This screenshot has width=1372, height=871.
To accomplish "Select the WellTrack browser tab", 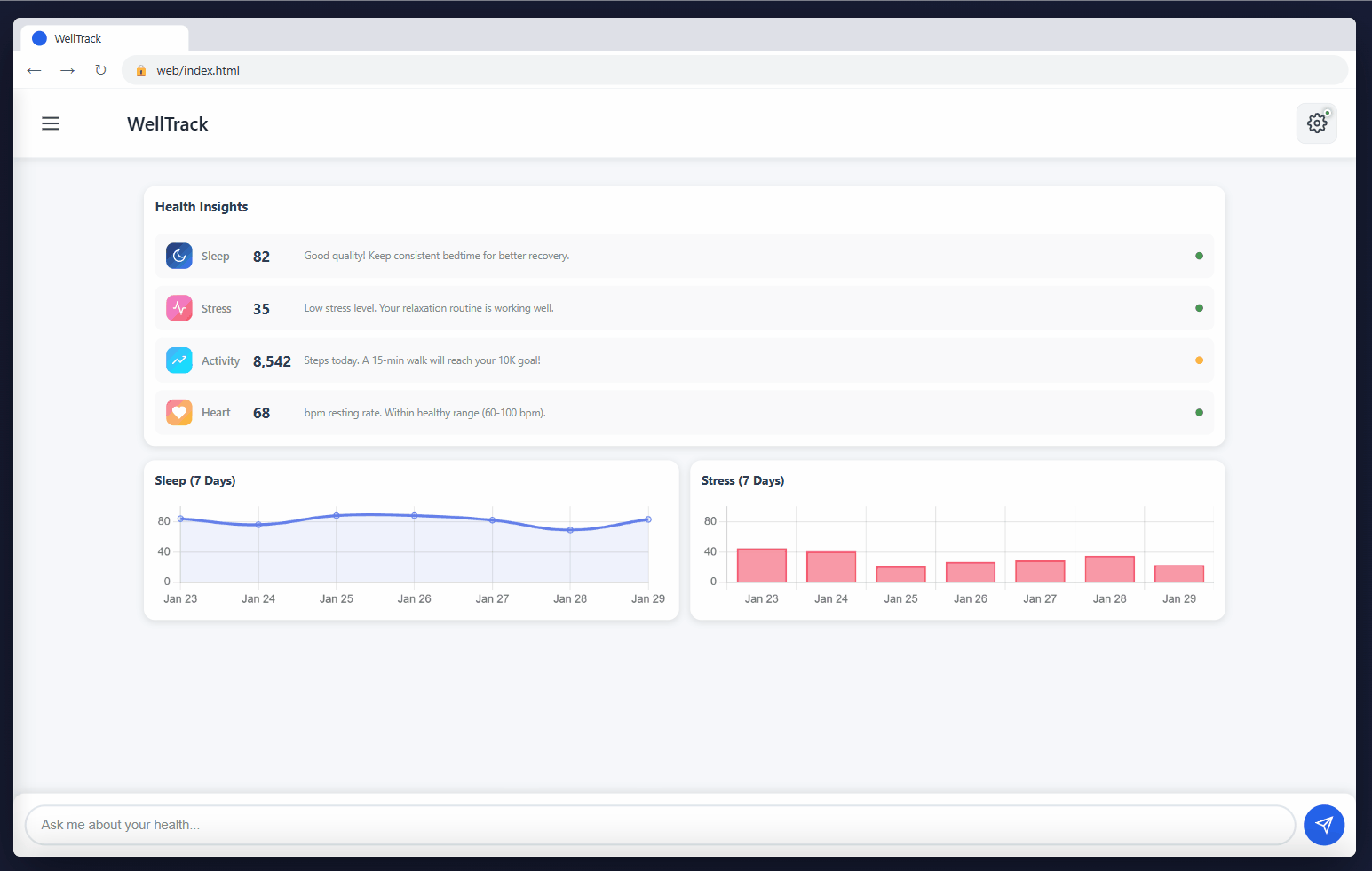I will pyautogui.click(x=102, y=38).
